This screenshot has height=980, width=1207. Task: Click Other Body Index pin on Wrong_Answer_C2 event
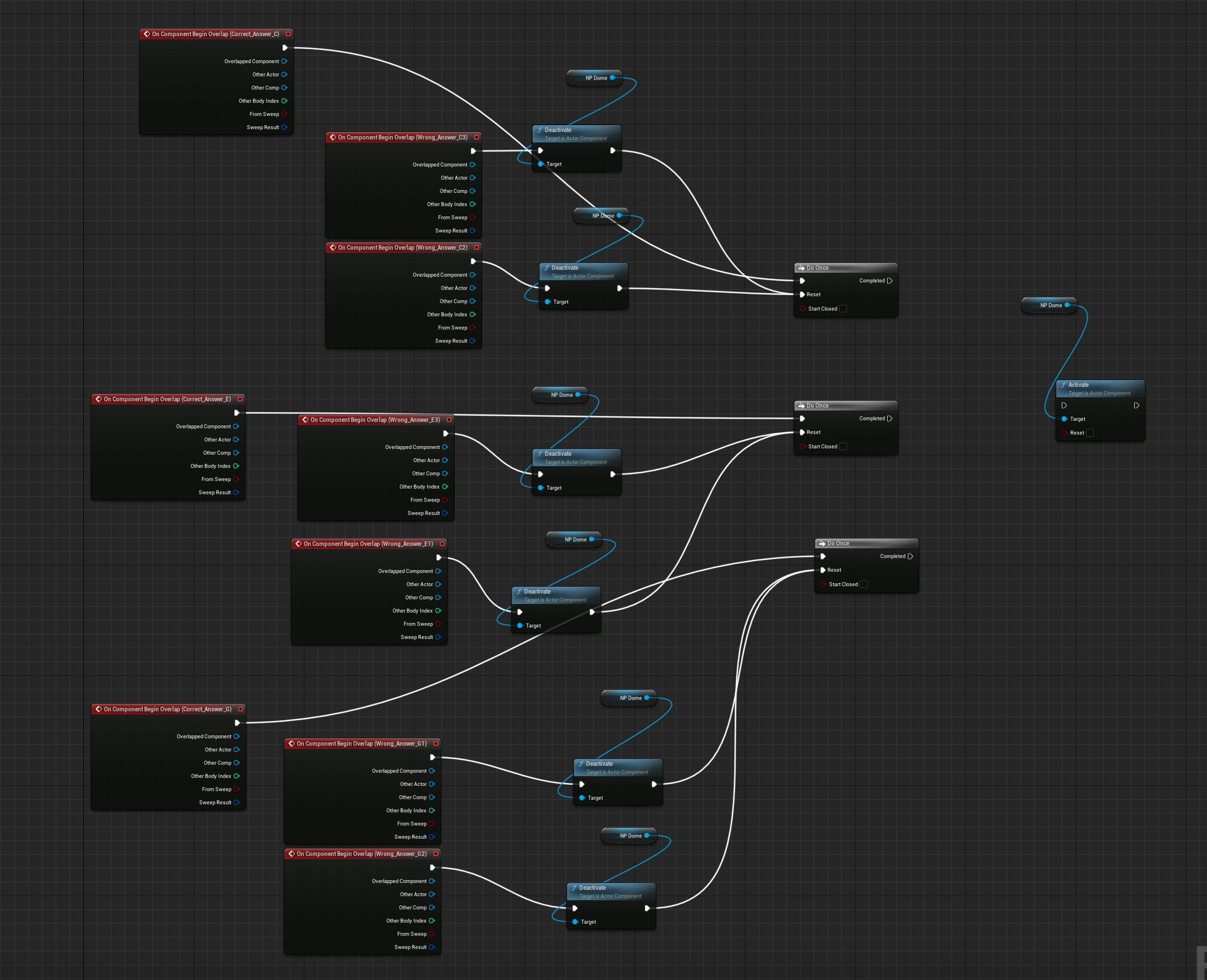pyautogui.click(x=473, y=315)
